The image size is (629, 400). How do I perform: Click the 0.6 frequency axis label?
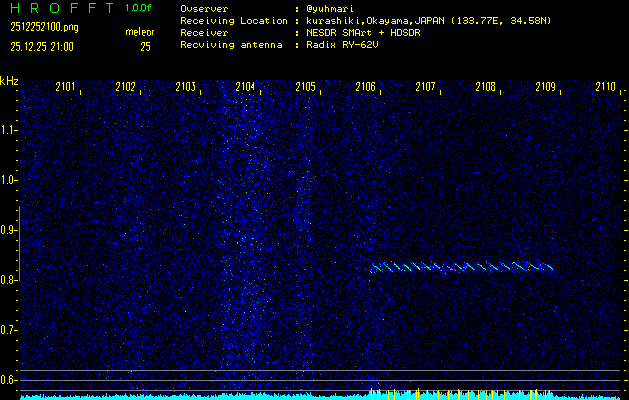pyautogui.click(x=8, y=380)
